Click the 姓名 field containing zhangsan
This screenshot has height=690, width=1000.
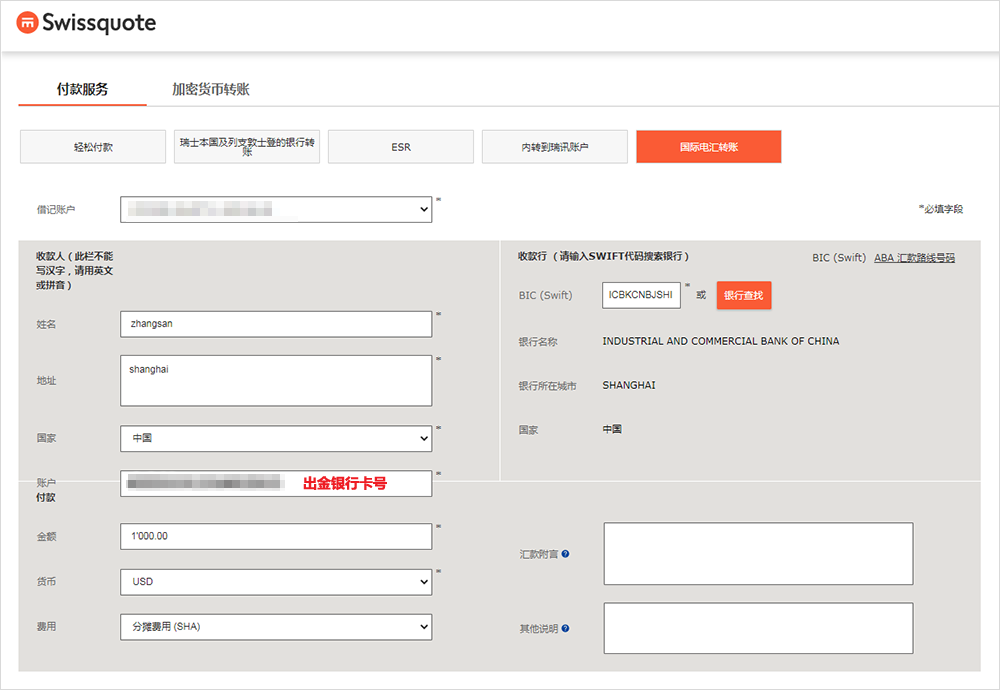[275, 324]
